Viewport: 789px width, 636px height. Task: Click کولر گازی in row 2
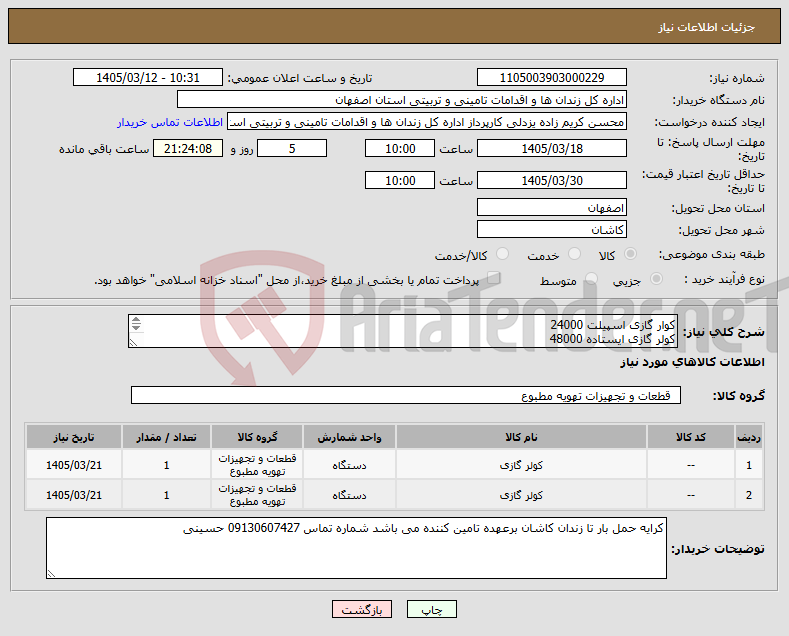point(521,495)
